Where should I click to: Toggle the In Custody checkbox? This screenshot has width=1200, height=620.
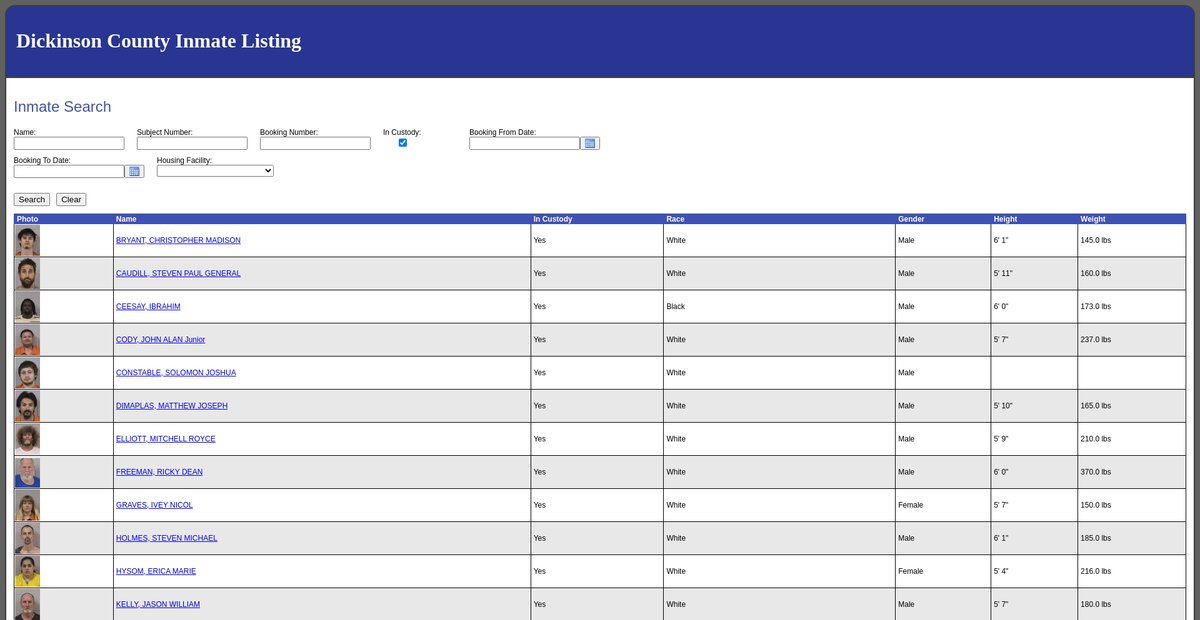(x=402, y=143)
